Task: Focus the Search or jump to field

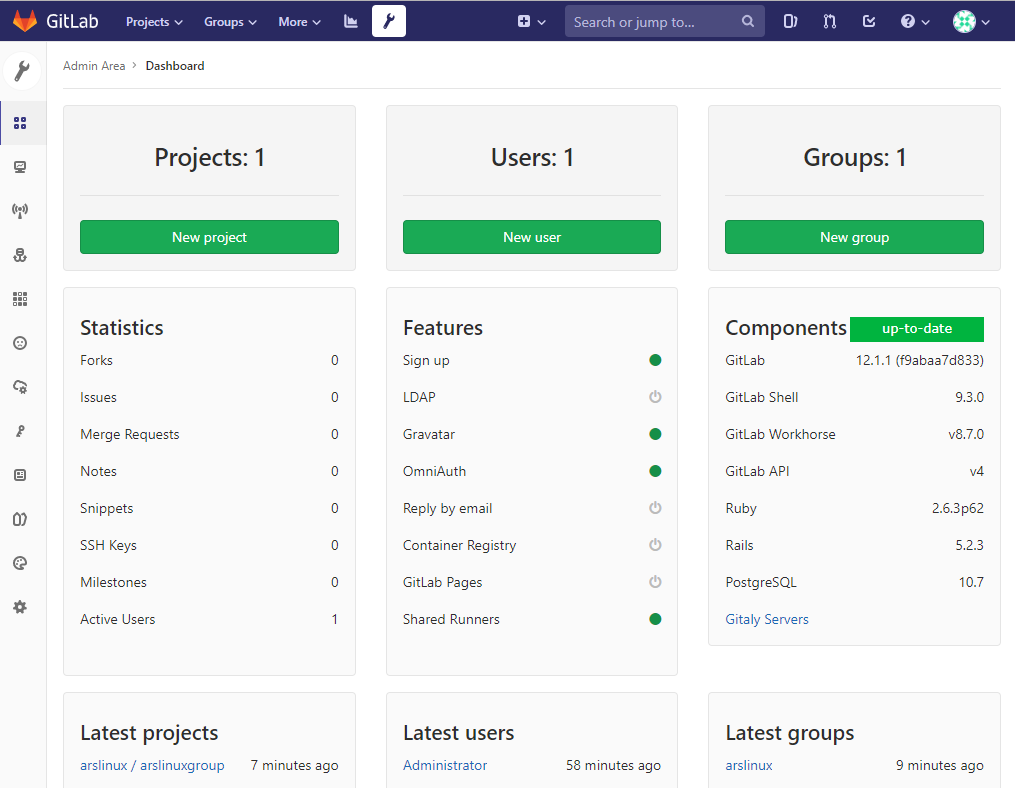Action: [x=664, y=22]
